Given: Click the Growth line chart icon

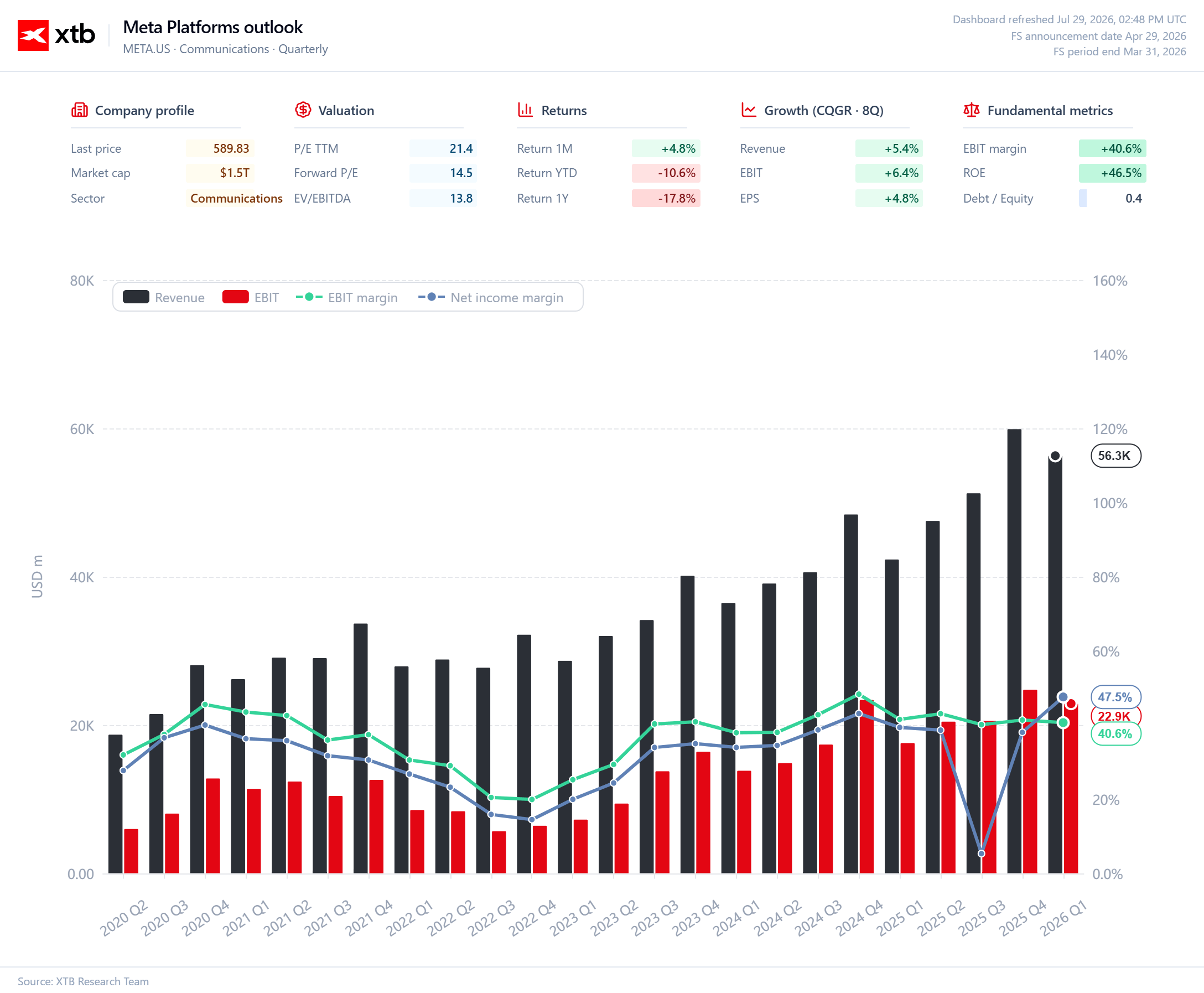Looking at the screenshot, I should tap(749, 110).
